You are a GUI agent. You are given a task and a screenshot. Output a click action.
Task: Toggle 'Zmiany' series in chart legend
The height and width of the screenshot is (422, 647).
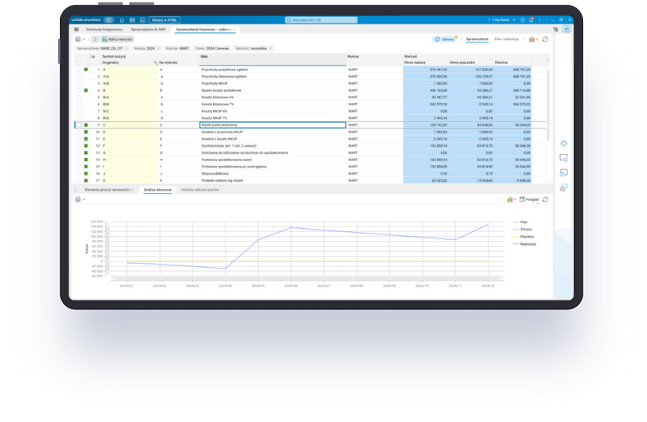[x=522, y=229]
